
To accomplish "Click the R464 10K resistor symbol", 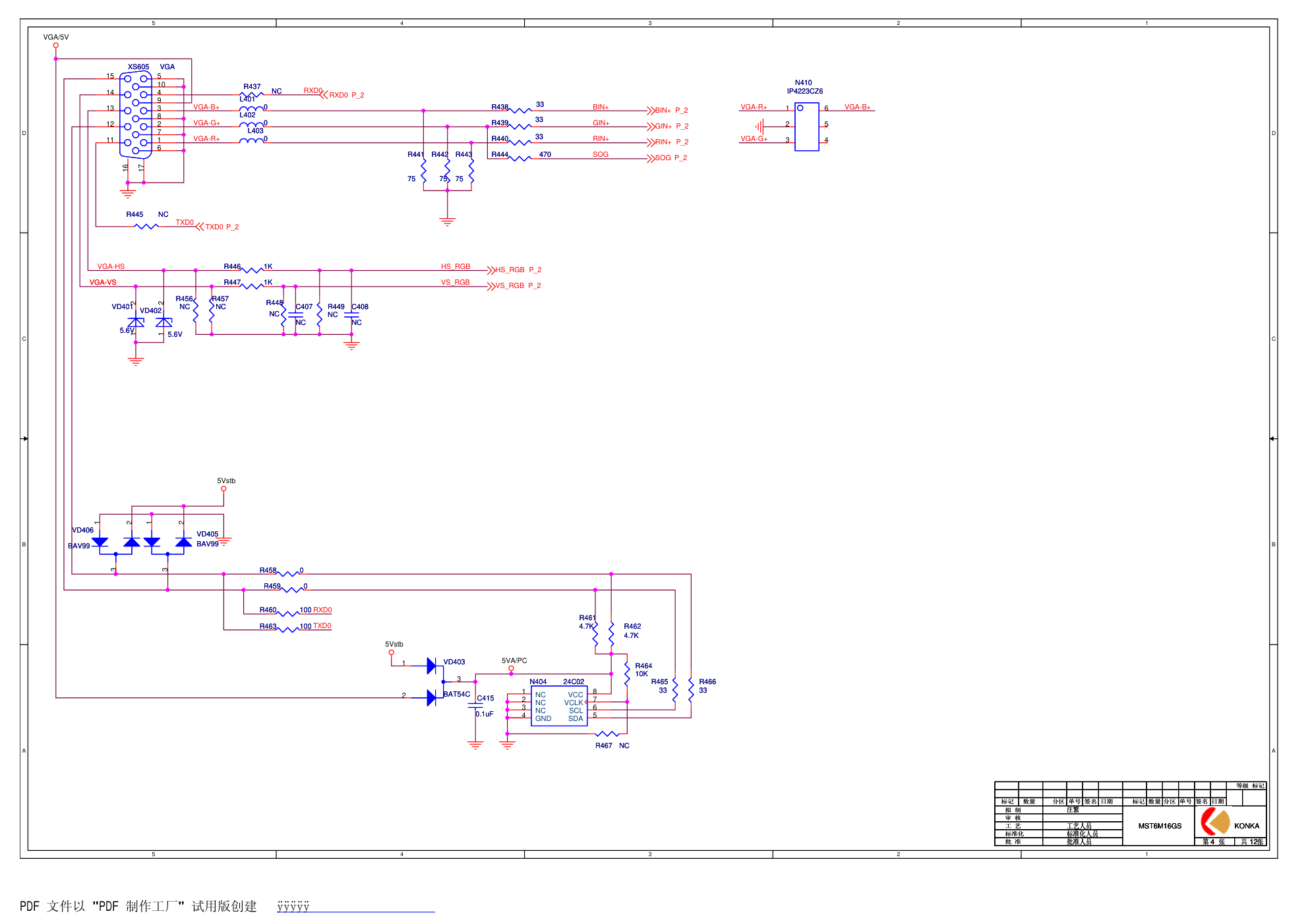I will [627, 674].
